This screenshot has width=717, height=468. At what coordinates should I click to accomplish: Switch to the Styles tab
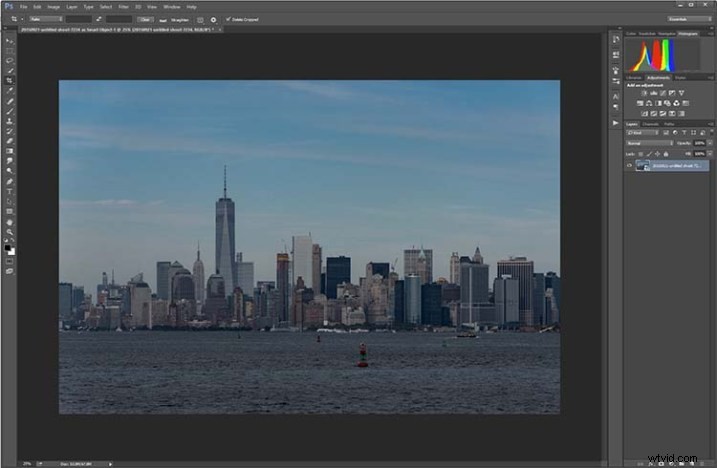680,78
